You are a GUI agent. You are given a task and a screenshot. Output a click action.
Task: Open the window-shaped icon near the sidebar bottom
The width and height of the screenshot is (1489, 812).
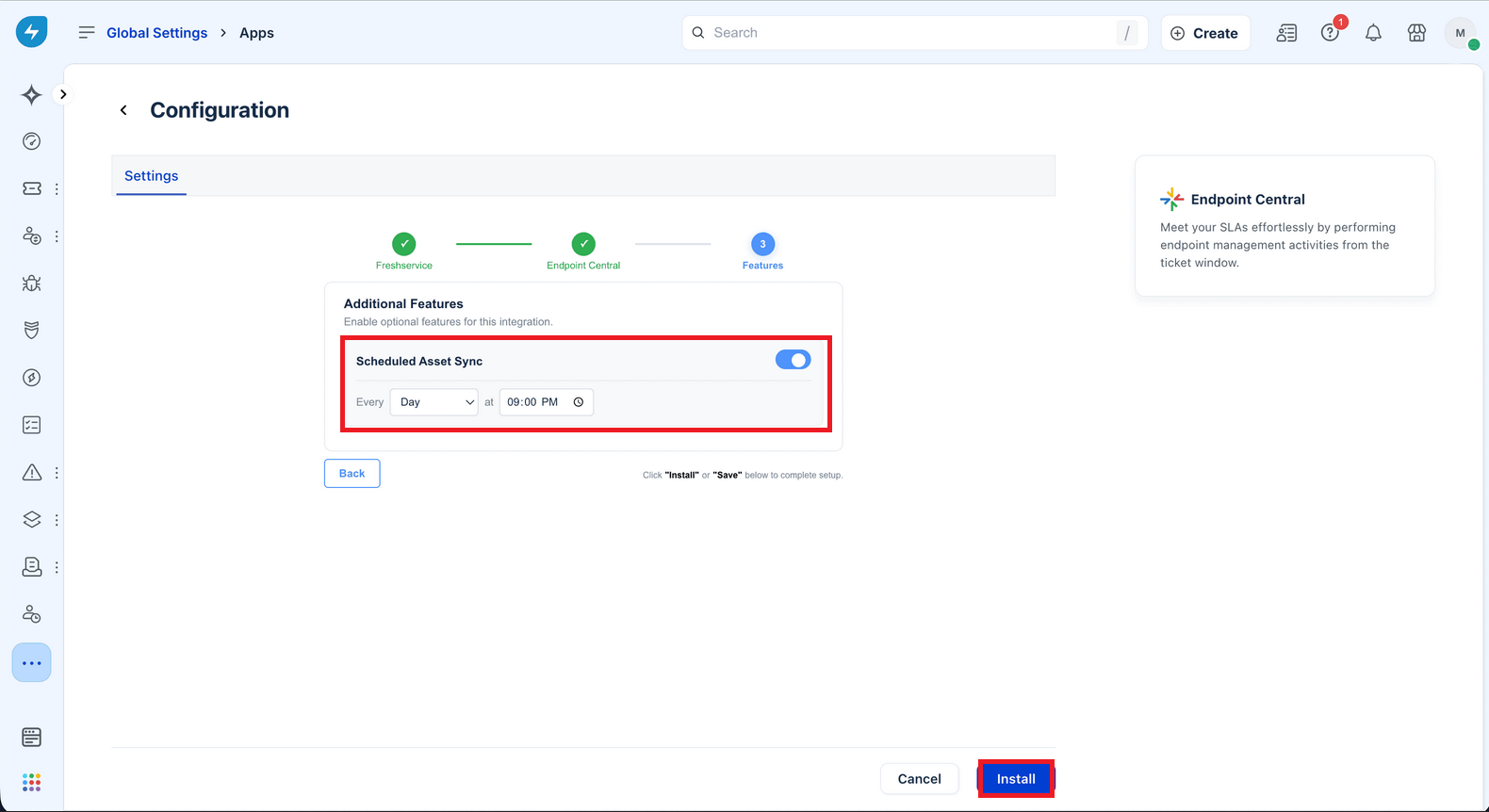tap(31, 737)
